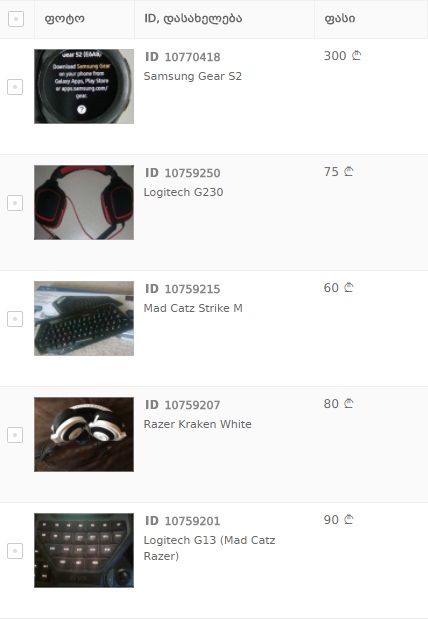Tick the select-all checkbox in table header
The height and width of the screenshot is (620, 428).
pyautogui.click(x=16, y=19)
